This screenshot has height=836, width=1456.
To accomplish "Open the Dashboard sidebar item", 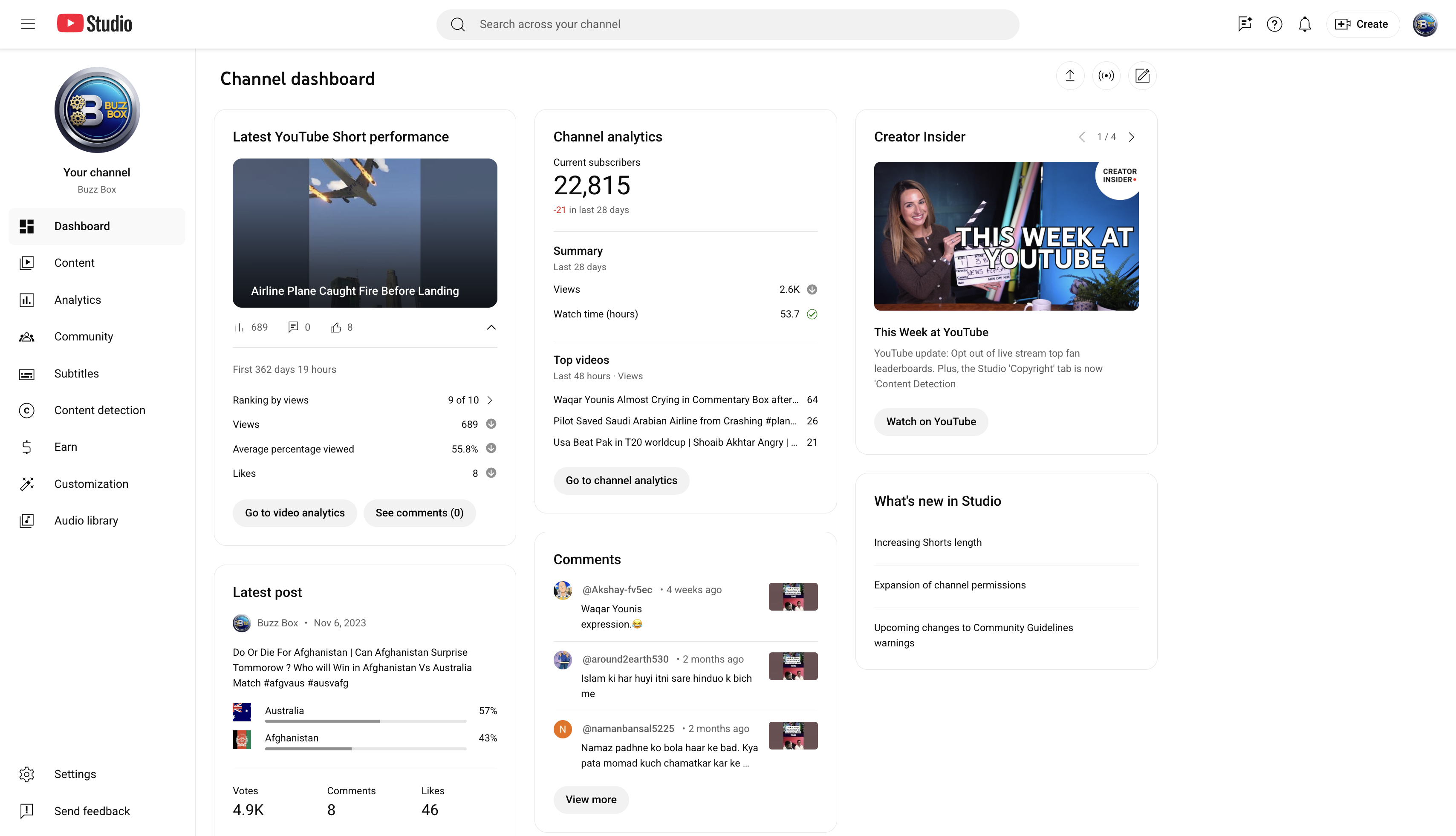I will tap(97, 226).
